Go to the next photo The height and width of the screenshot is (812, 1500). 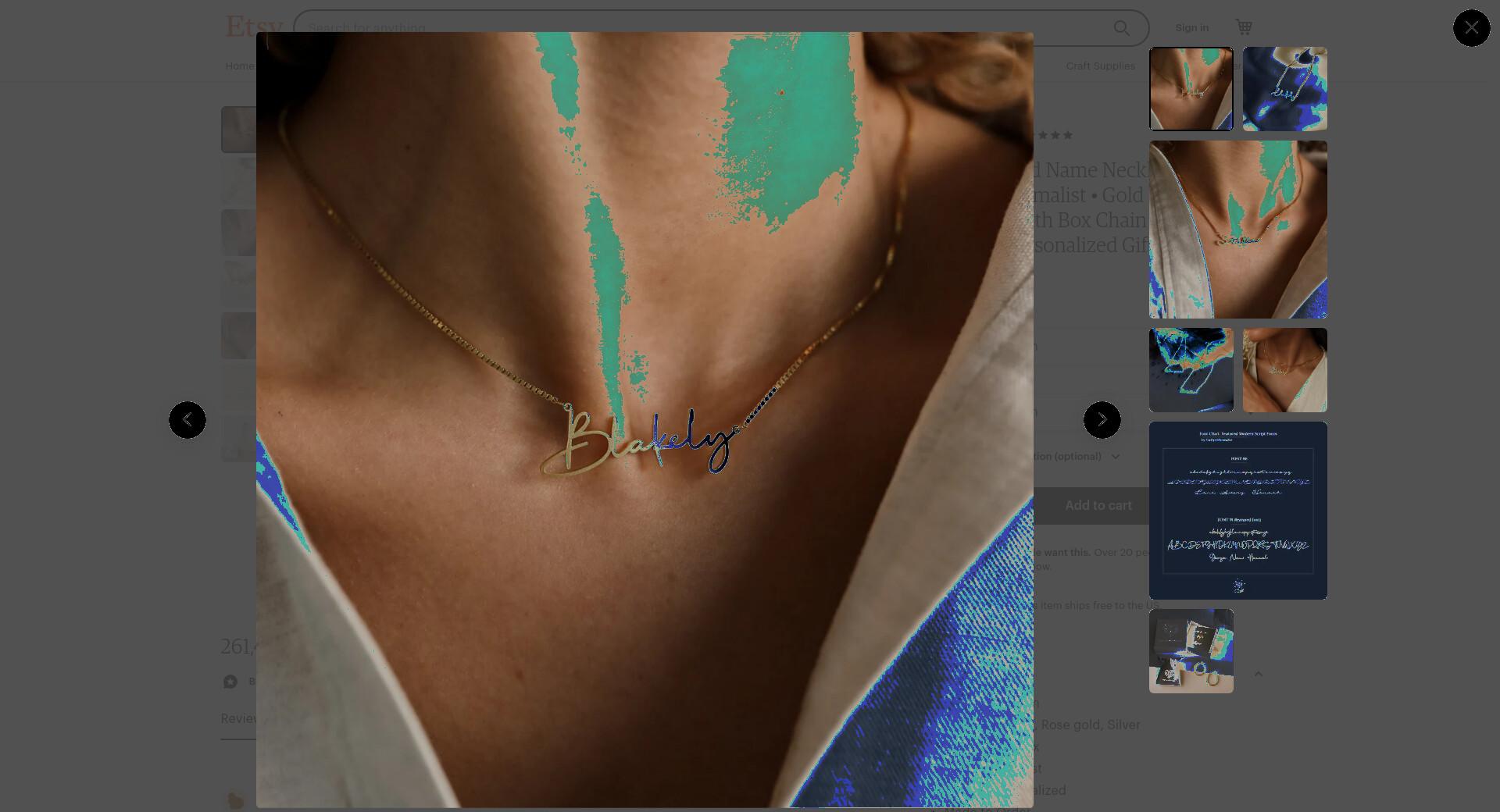coord(1102,420)
